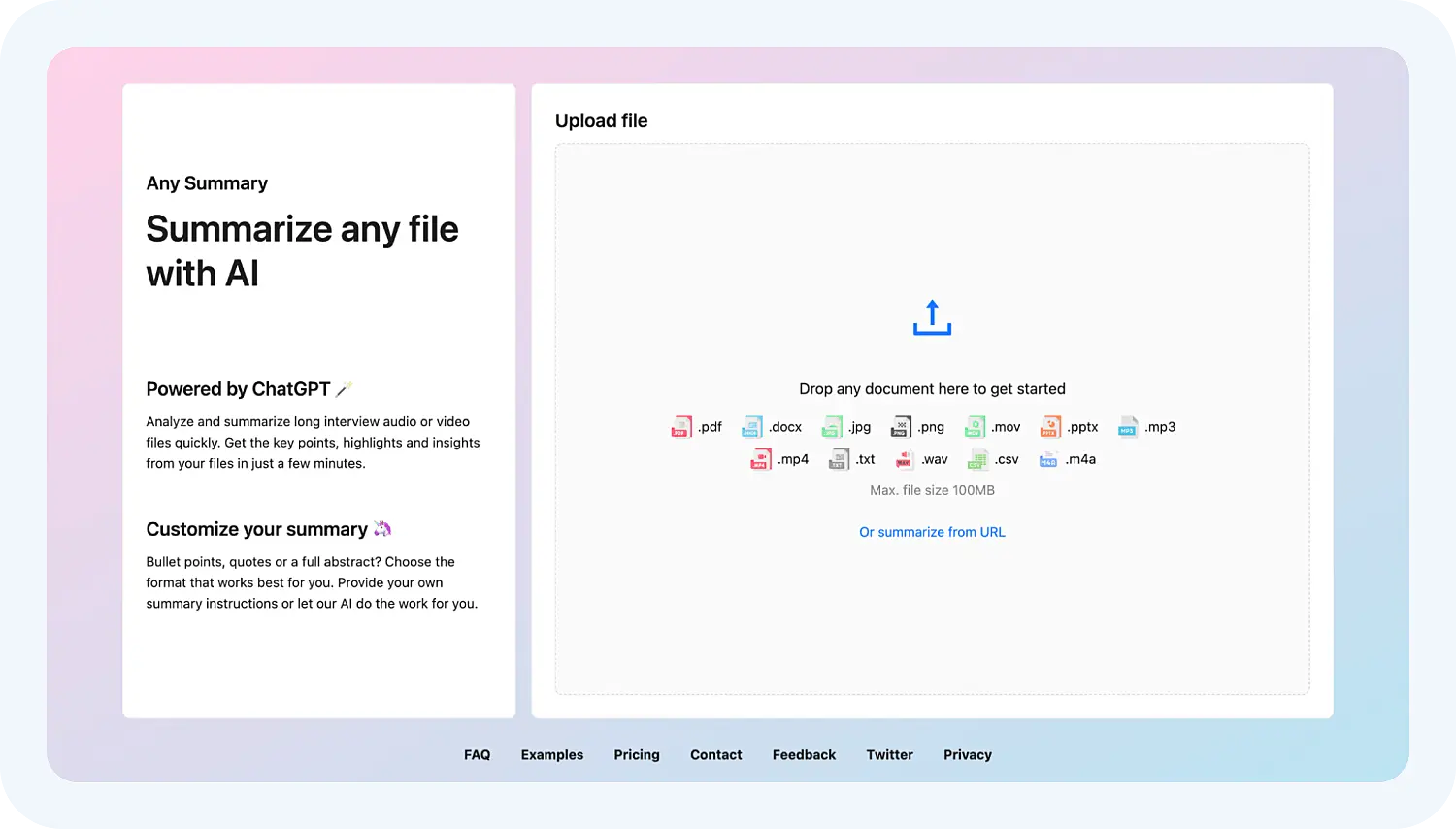Click the .m4a file type icon
The height and width of the screenshot is (829, 1456).
[1048, 459]
